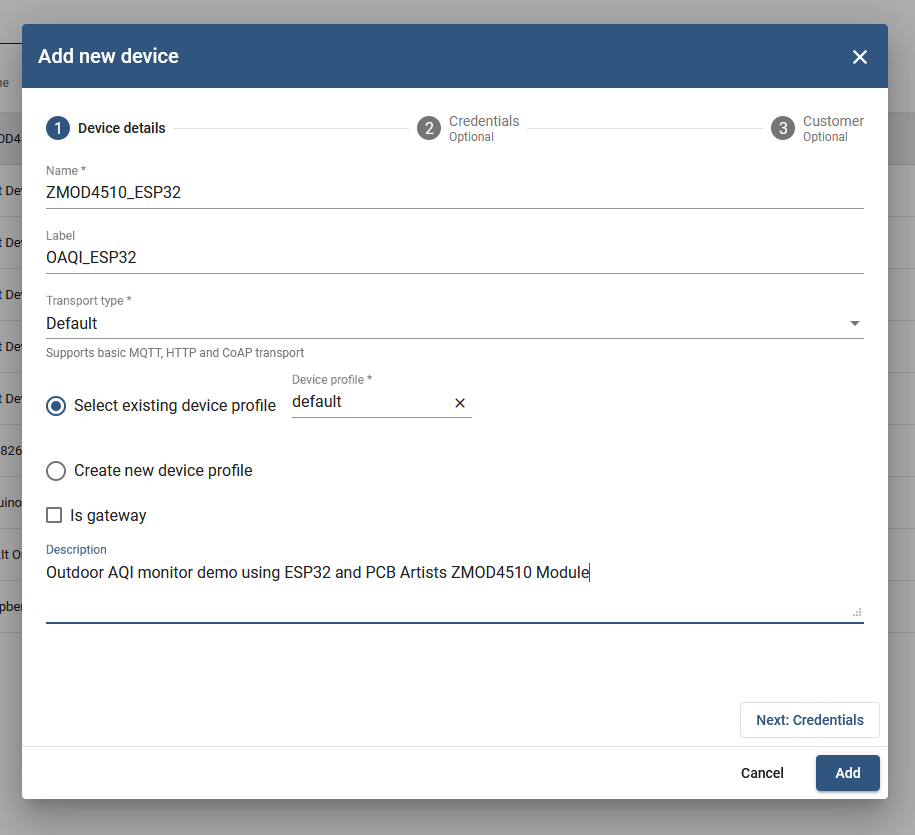Click the step 2 number circle

pos(429,128)
